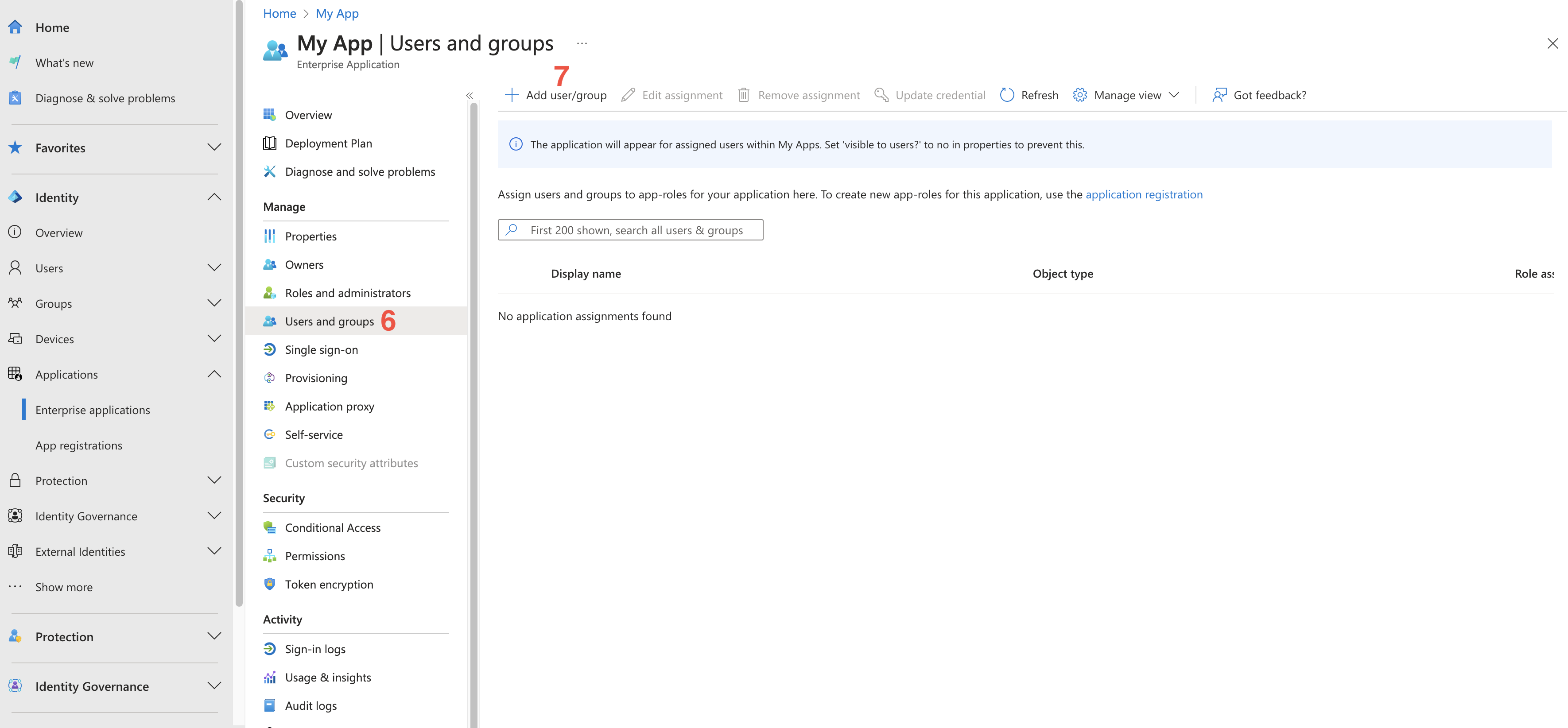
Task: Open Properties in the Manage menu
Action: 310,236
